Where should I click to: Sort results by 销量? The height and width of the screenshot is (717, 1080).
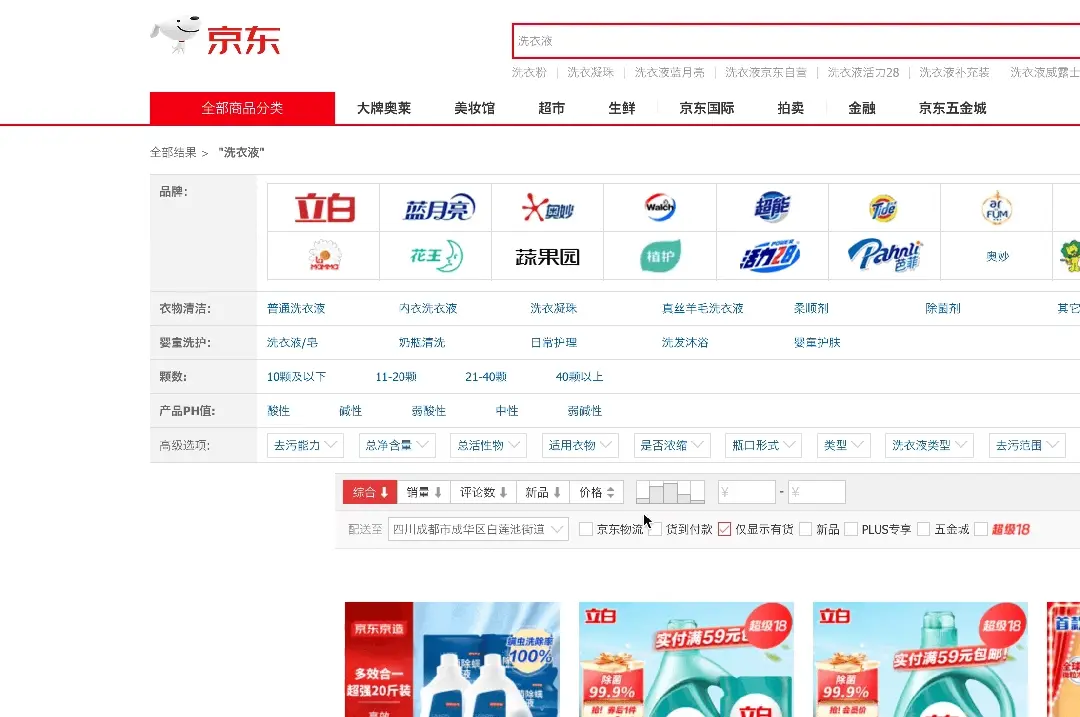pyautogui.click(x=424, y=492)
